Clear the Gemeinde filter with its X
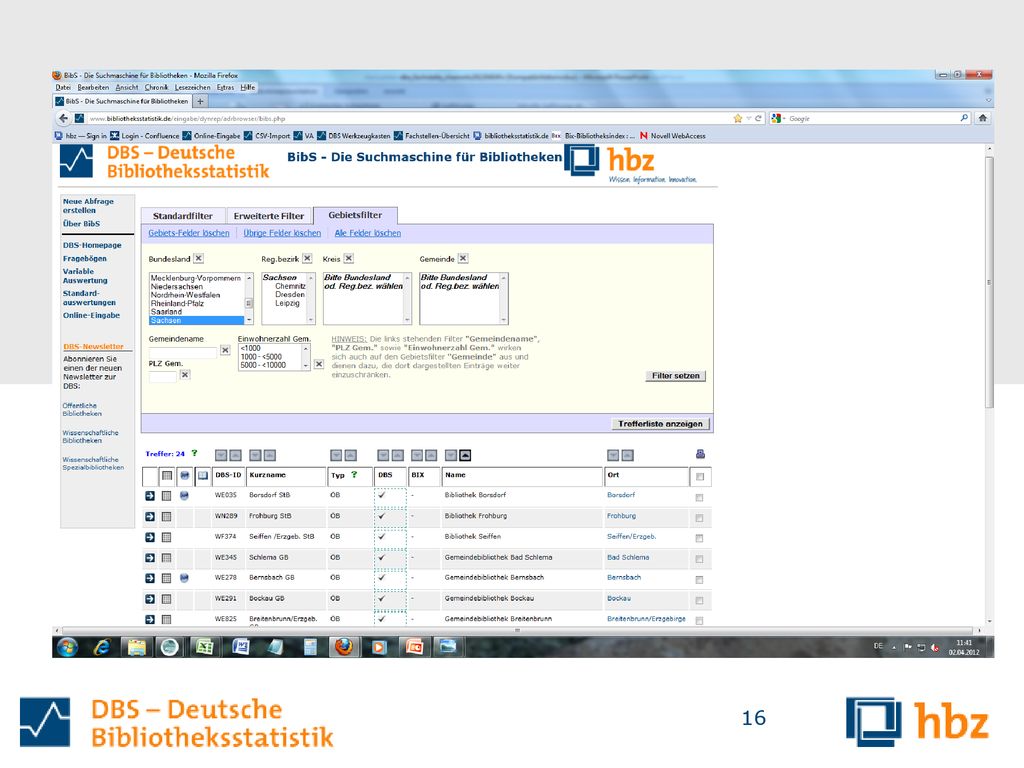The width and height of the screenshot is (1024, 768). pos(463,259)
